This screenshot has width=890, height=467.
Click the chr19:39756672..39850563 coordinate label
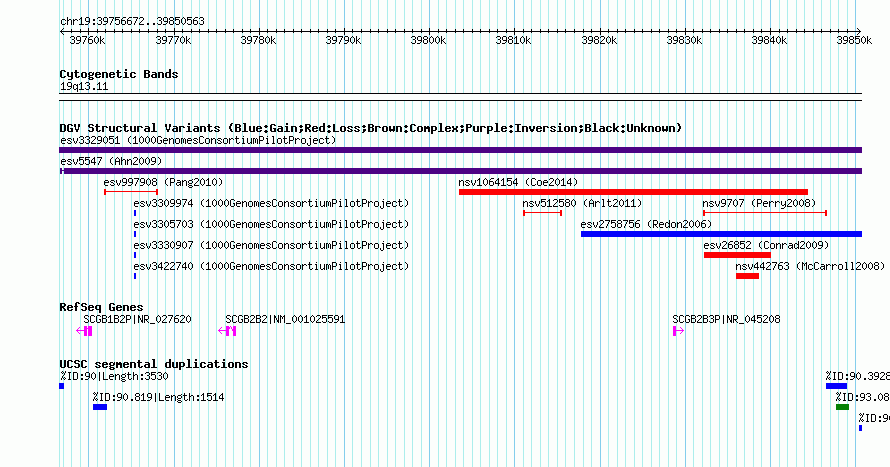tap(132, 22)
